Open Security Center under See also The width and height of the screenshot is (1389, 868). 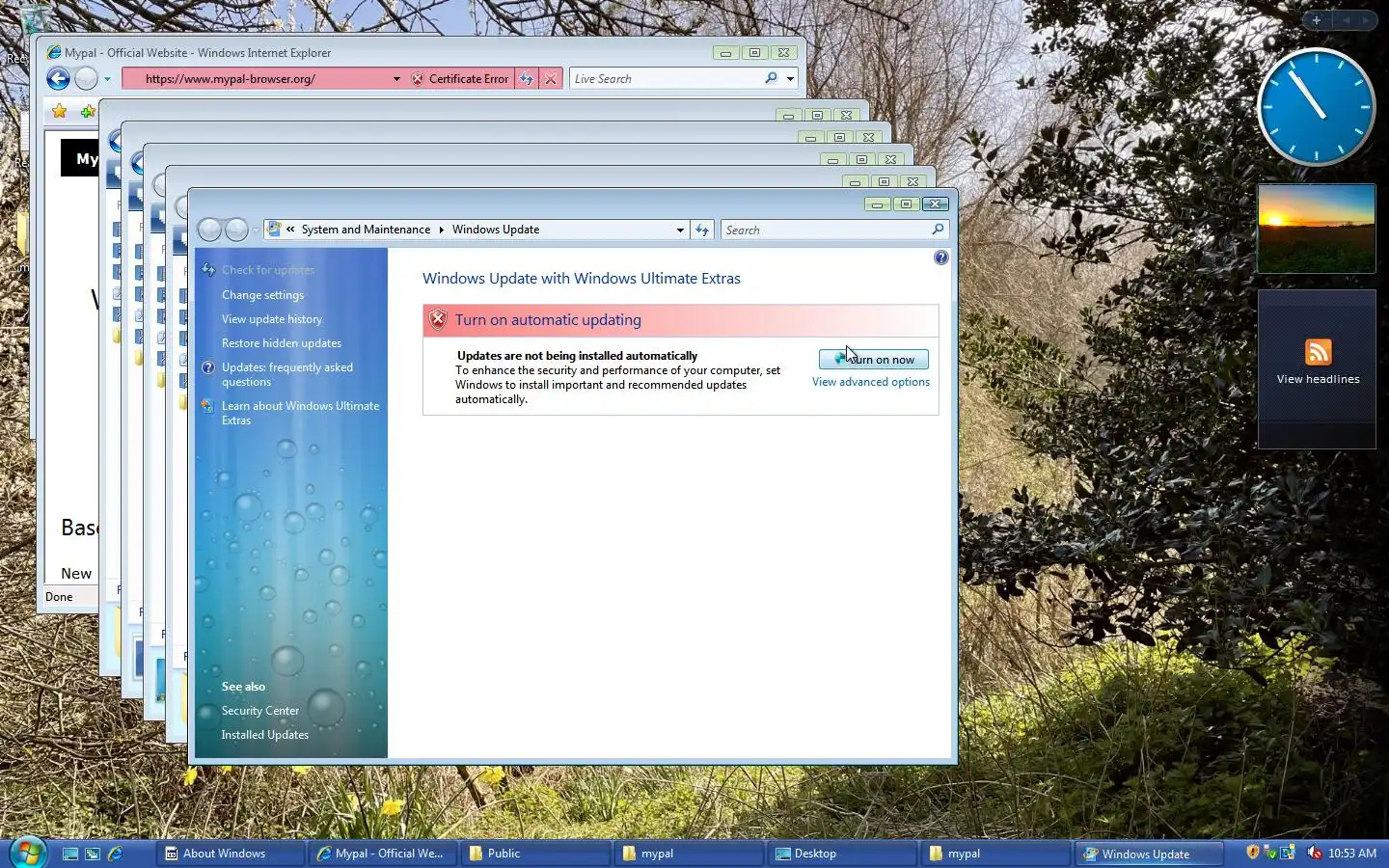click(x=260, y=711)
